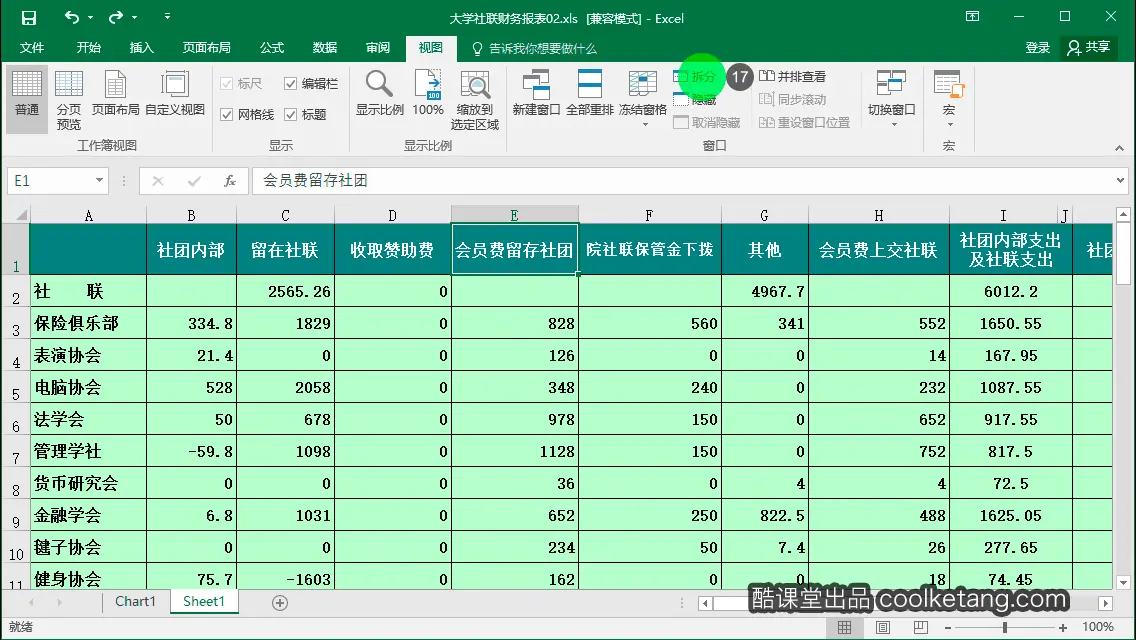
Task: Adjust the zoom slider in status bar
Action: pos(1005,628)
